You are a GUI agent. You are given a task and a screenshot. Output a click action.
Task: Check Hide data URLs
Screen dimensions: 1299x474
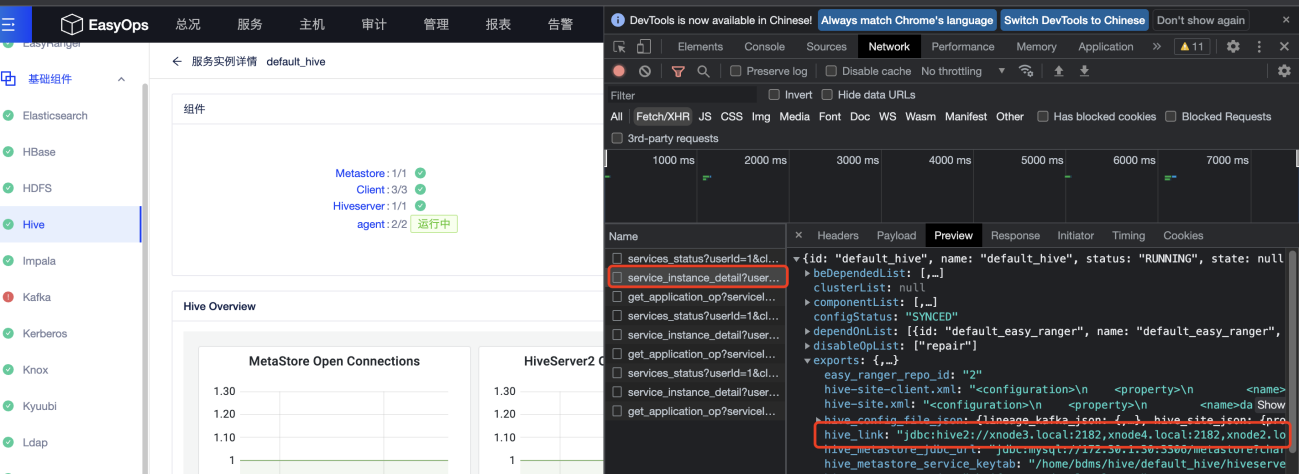click(827, 95)
